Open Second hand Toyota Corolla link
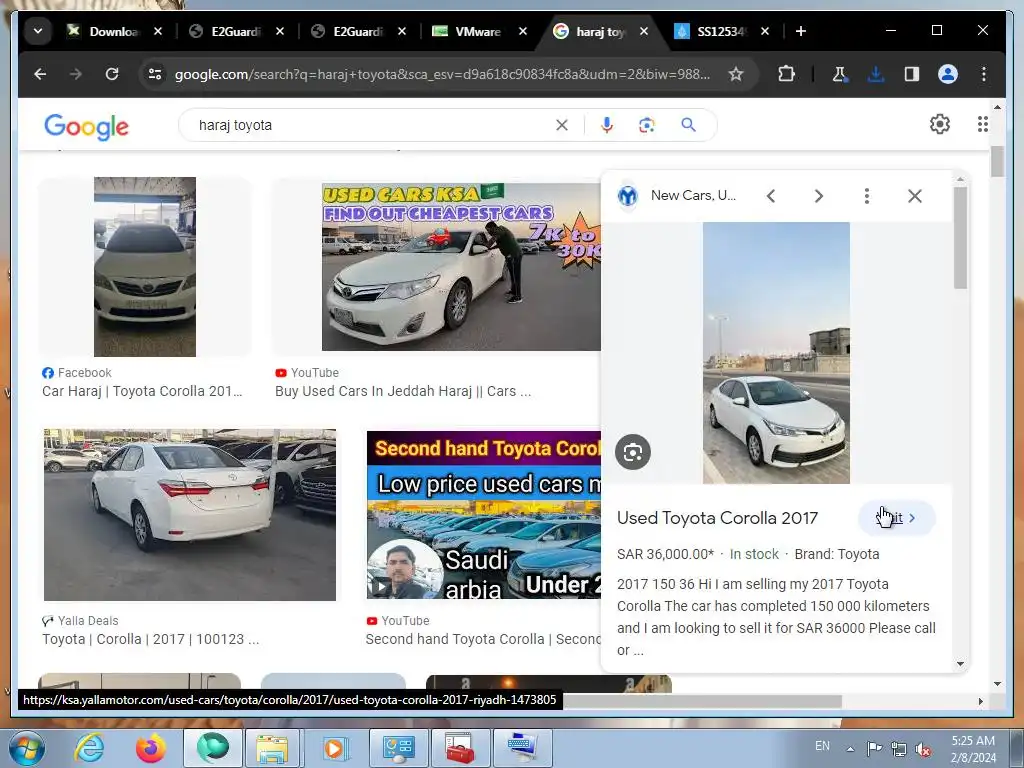Screen dimensions: 1024x768 click(x=483, y=639)
